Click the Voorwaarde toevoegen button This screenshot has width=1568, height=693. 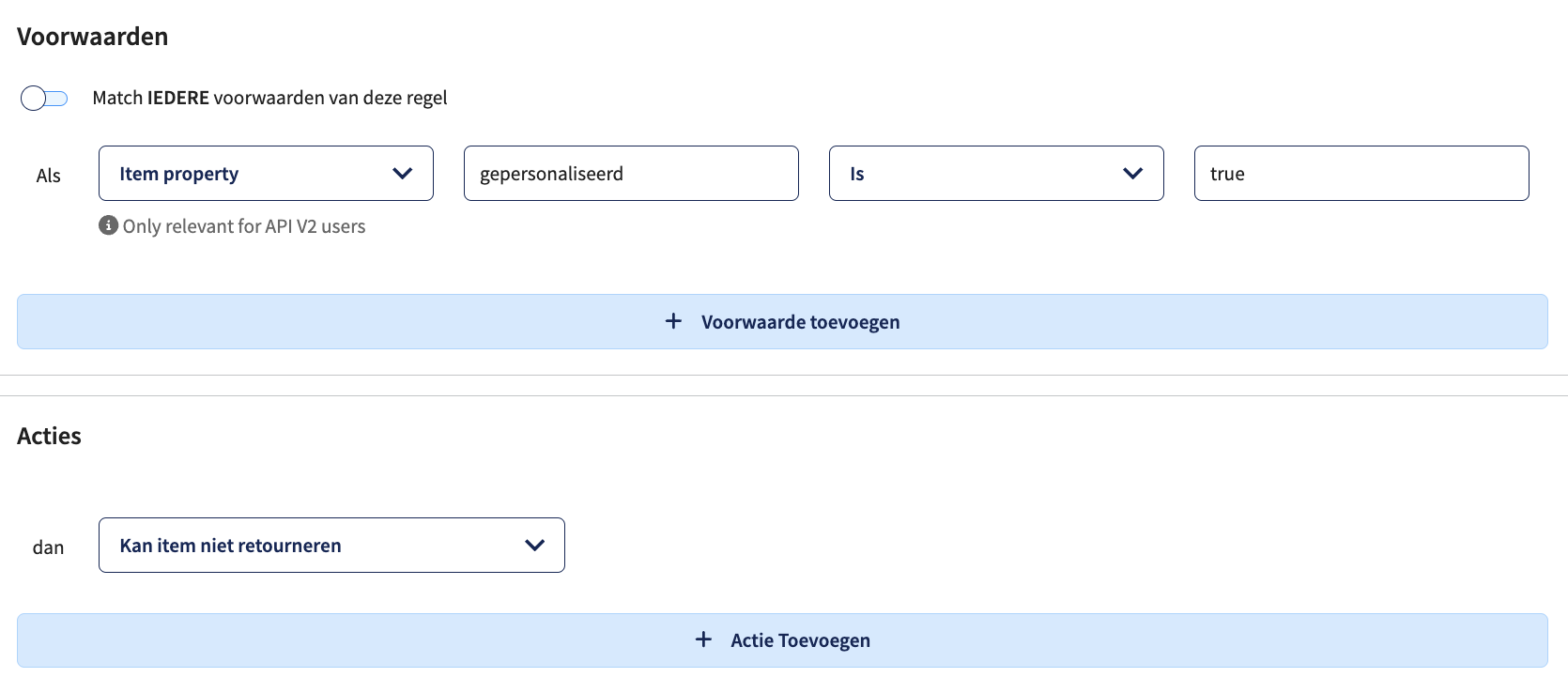point(782,322)
